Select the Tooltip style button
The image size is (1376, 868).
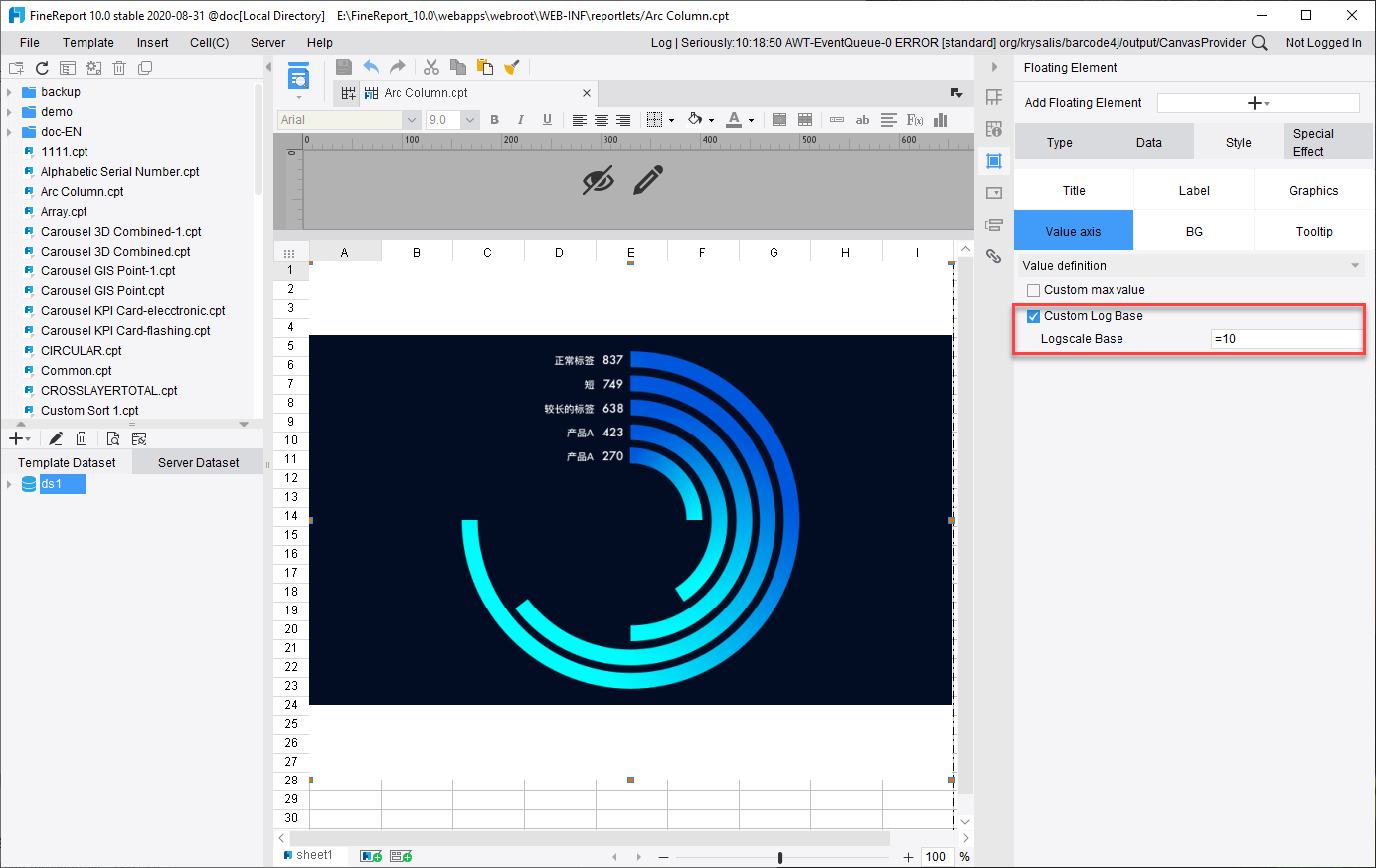click(x=1313, y=232)
